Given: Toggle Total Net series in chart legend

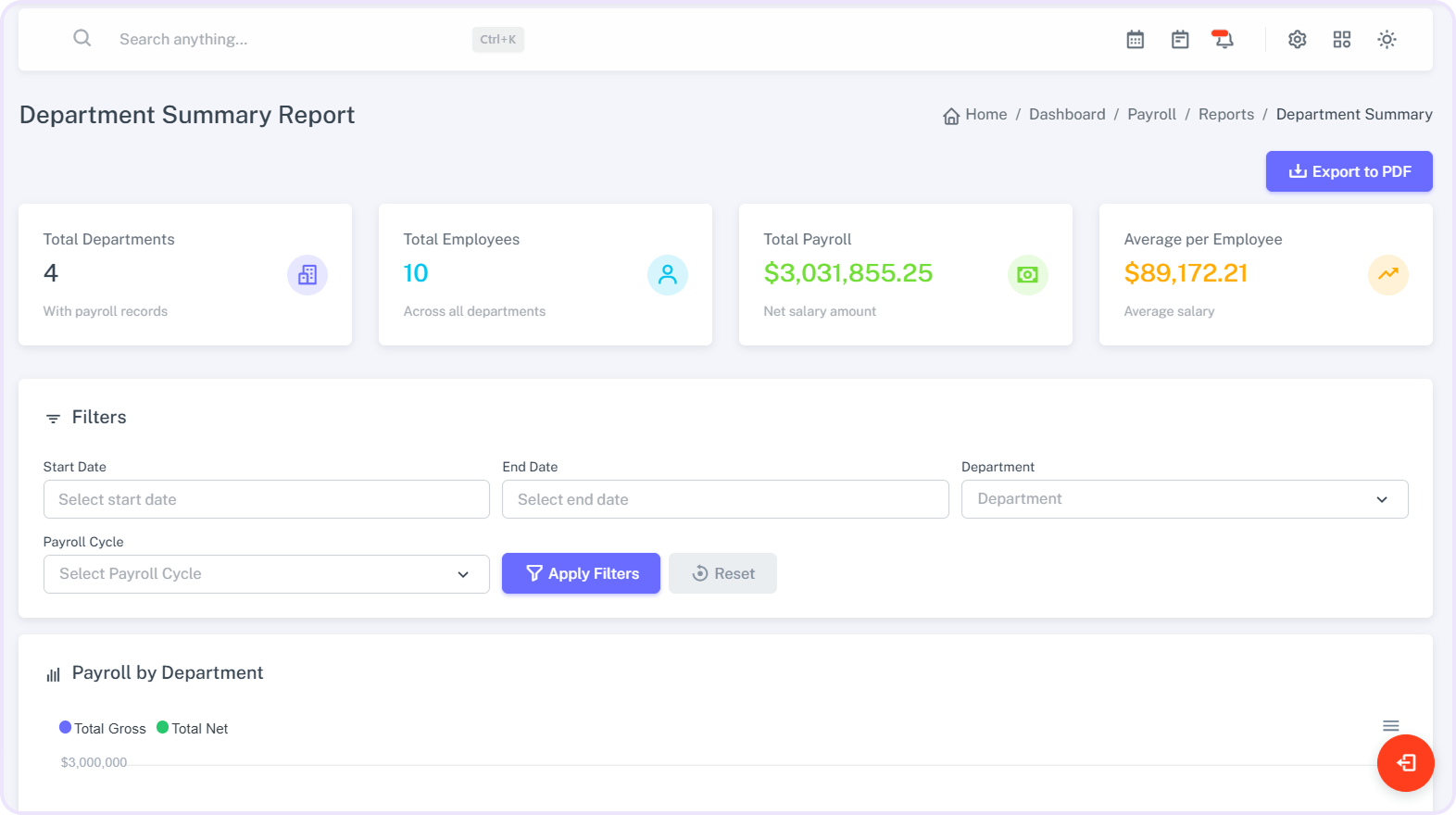Looking at the screenshot, I should point(193,729).
